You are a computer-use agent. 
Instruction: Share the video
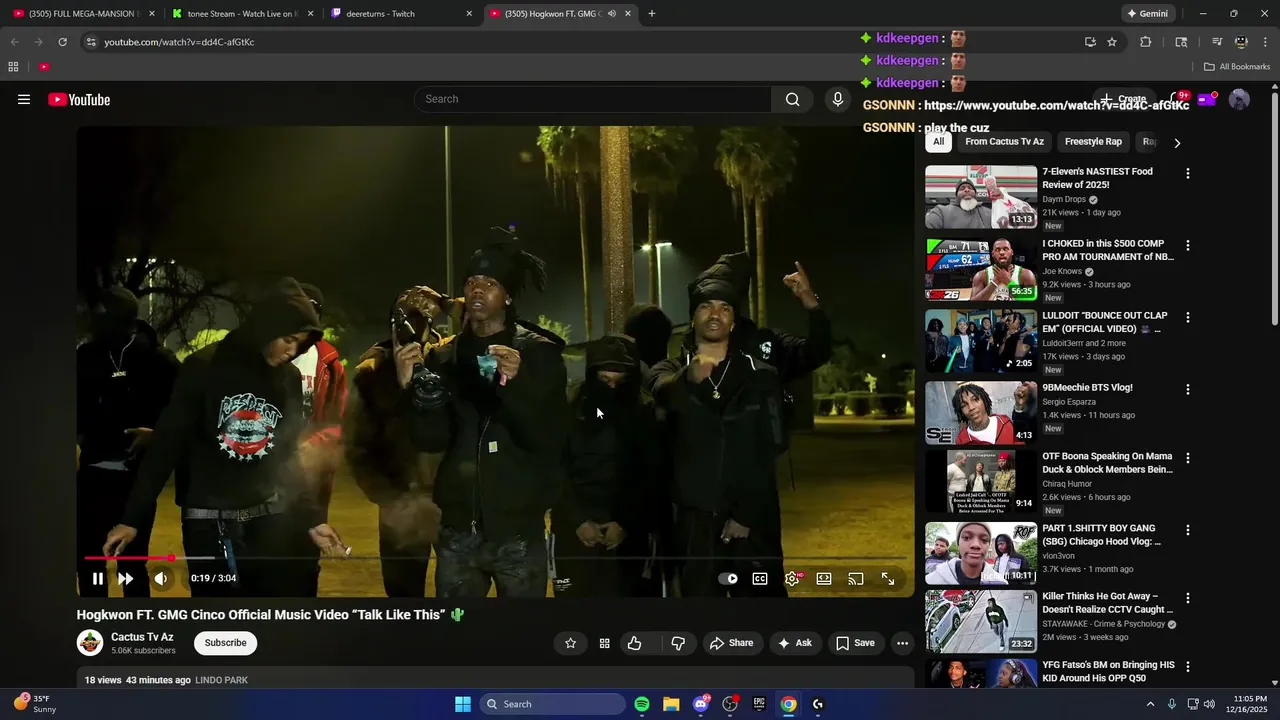pyautogui.click(x=732, y=643)
